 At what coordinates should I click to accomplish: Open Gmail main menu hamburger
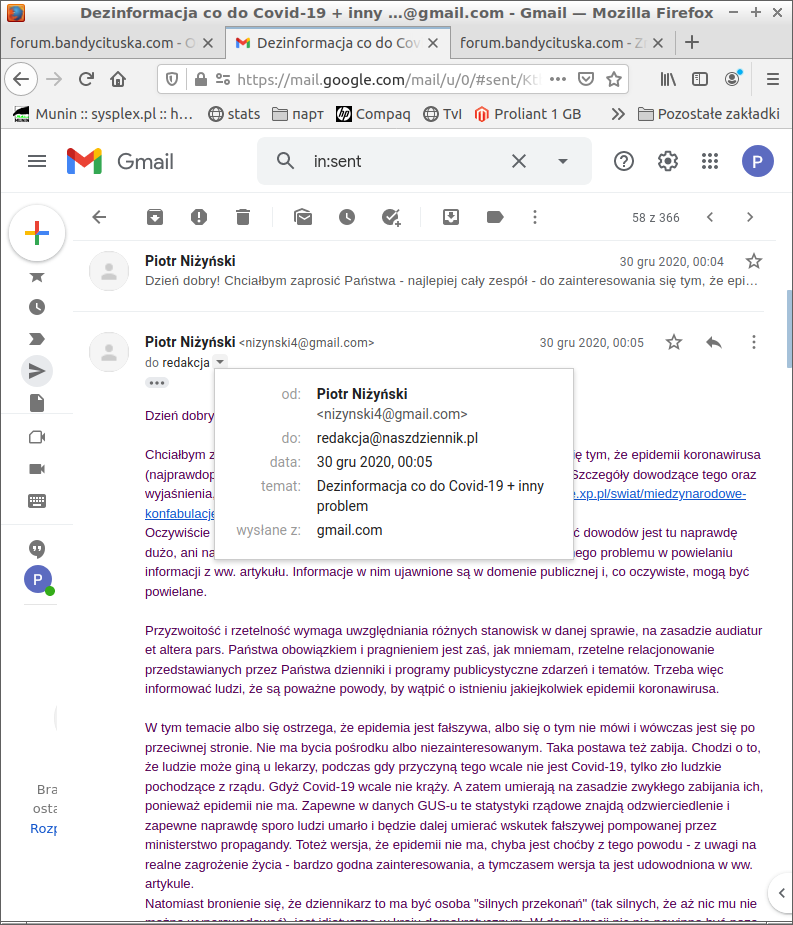pos(37,161)
